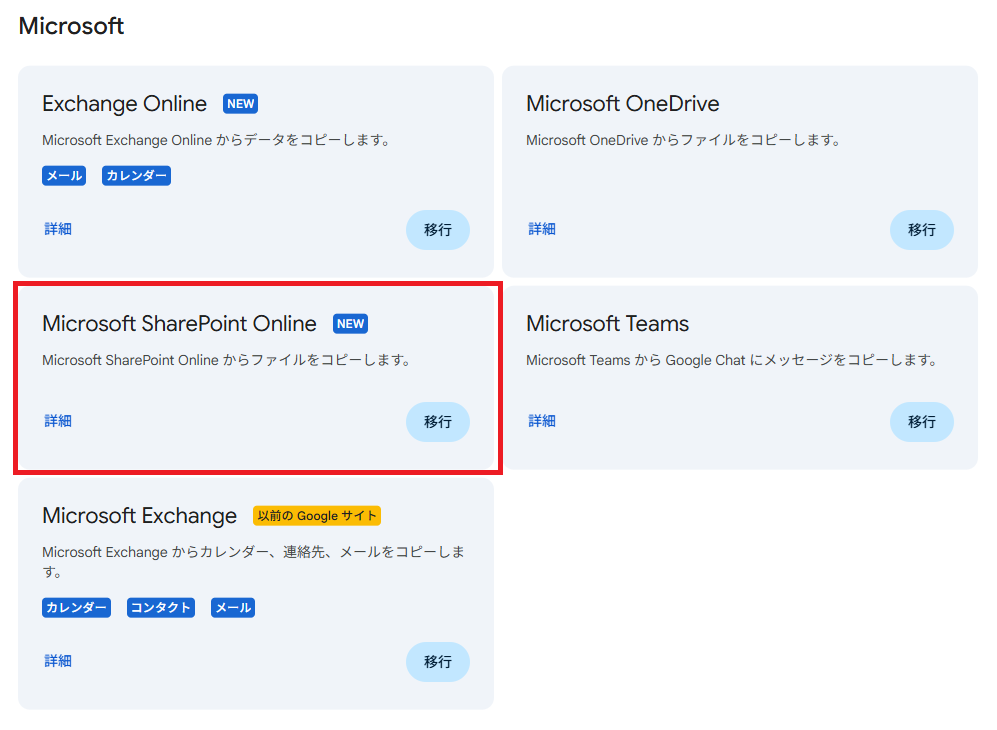Click 移行 button on Microsoft Exchange card
The width and height of the screenshot is (997, 730).
click(x=437, y=662)
